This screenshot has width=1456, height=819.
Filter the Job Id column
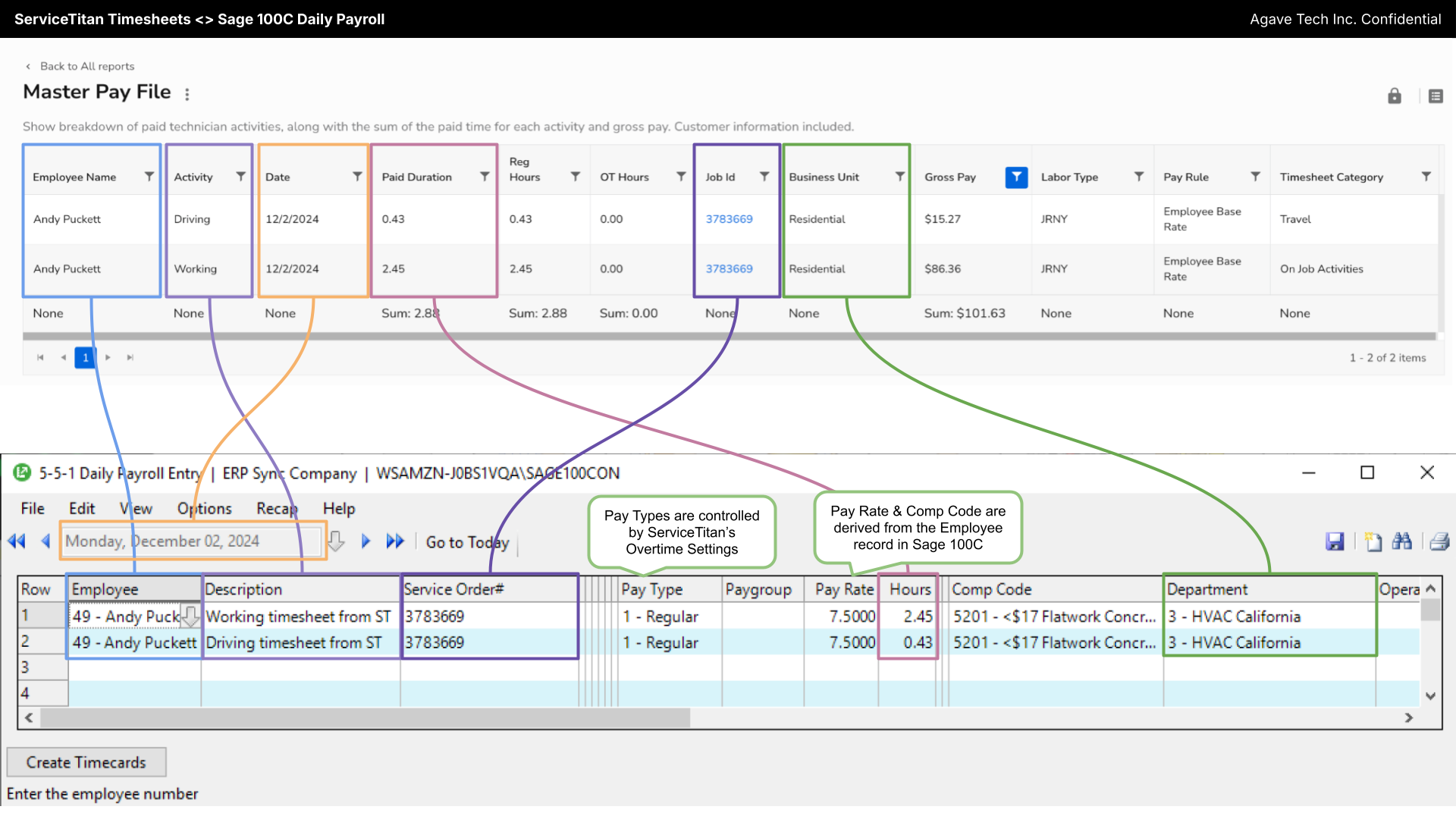click(764, 176)
